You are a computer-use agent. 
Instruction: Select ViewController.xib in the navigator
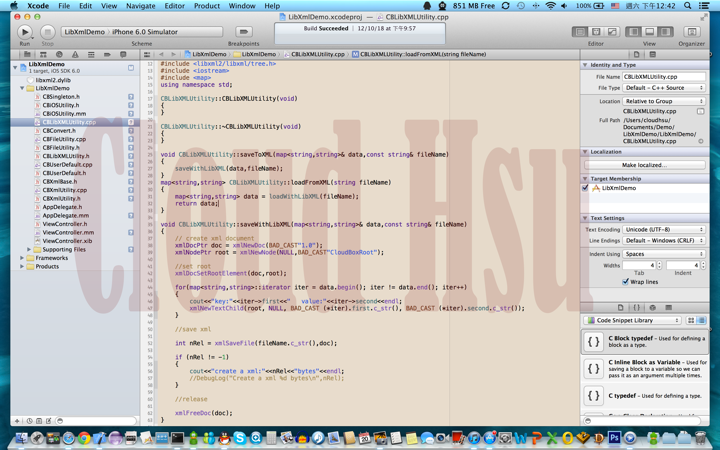[x=67, y=241]
